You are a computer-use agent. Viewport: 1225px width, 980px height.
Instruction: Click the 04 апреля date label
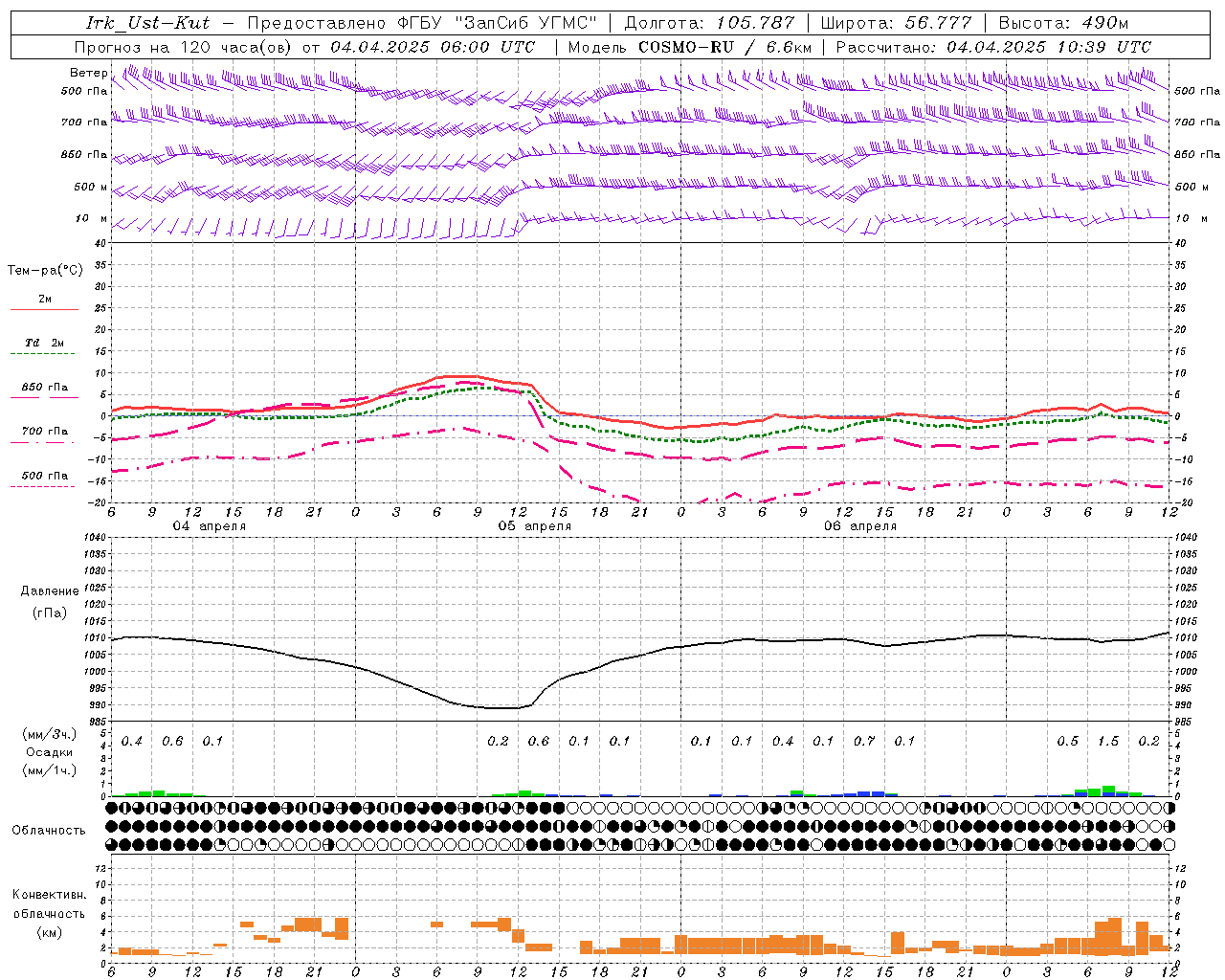(x=209, y=526)
